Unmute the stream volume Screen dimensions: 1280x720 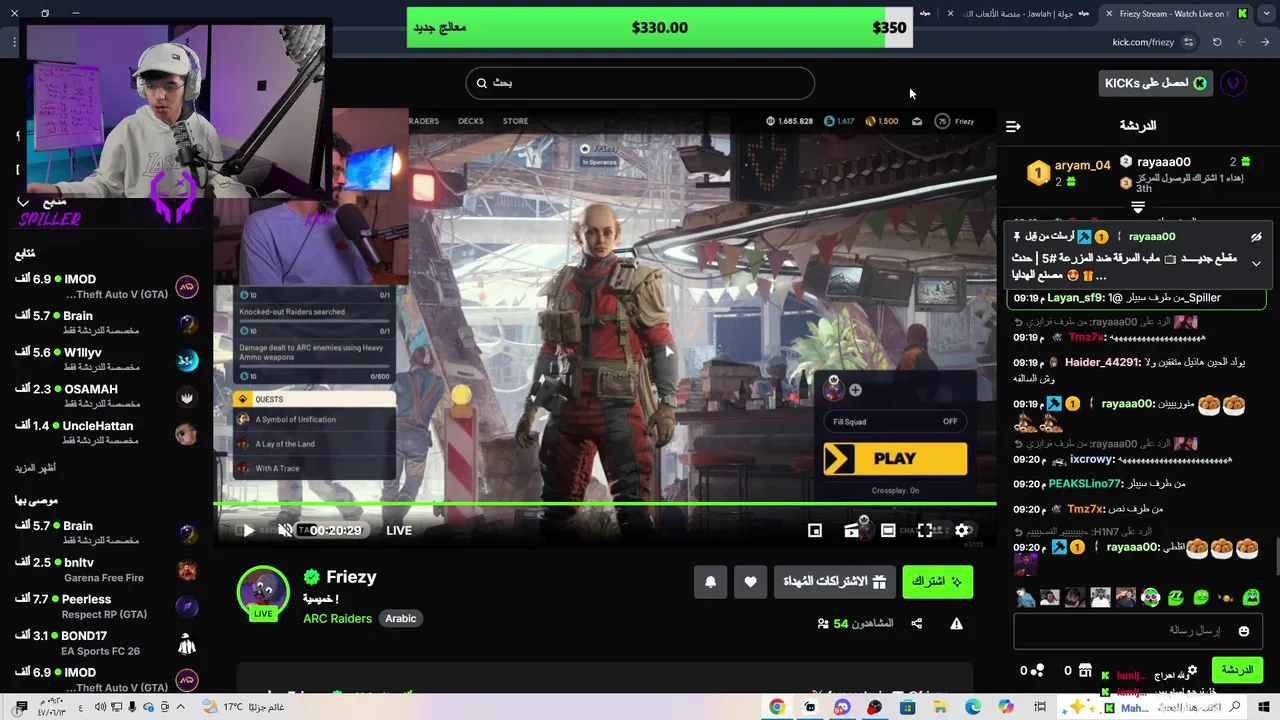point(285,531)
